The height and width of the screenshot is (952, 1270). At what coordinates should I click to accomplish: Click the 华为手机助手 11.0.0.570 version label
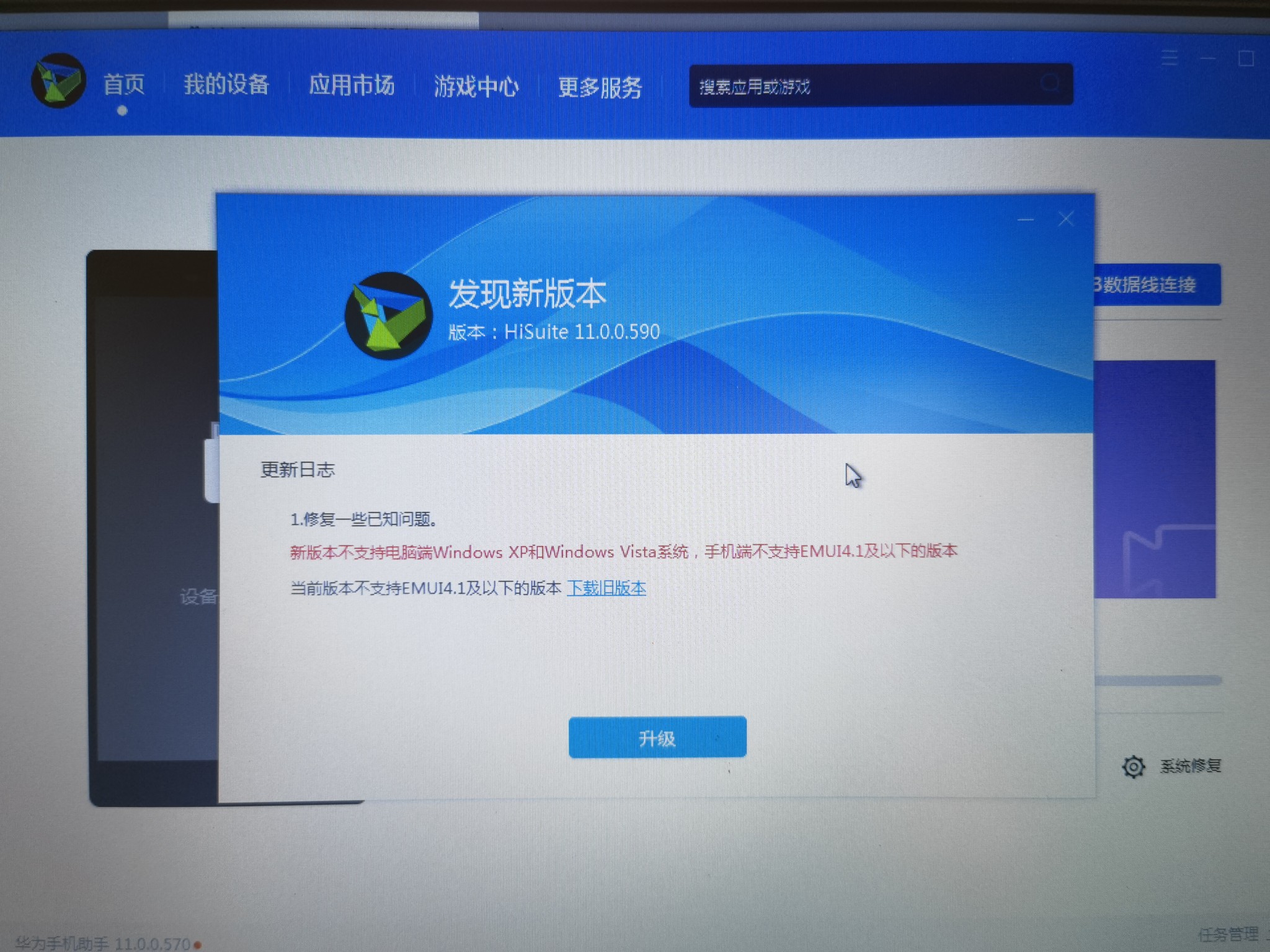tap(103, 943)
